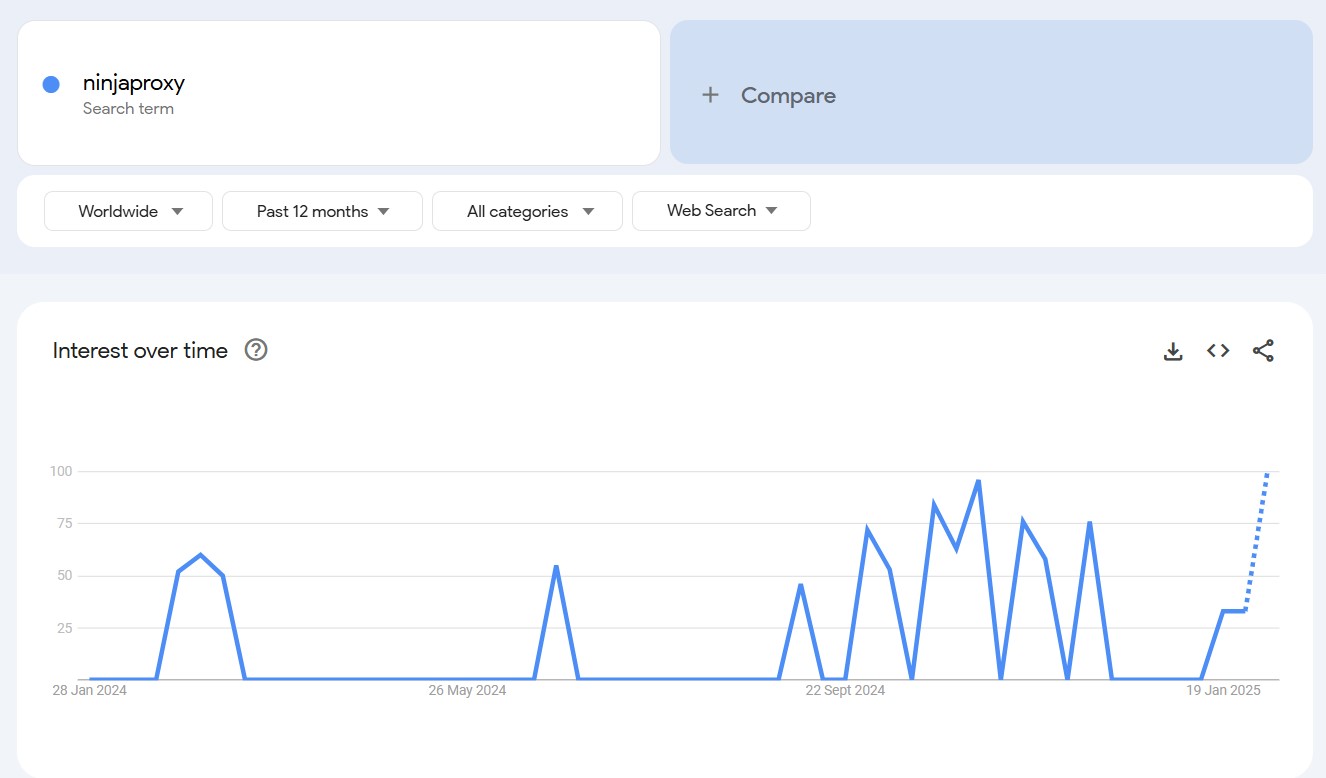Click the Interest over time heading
1326x778 pixels.
point(140,351)
